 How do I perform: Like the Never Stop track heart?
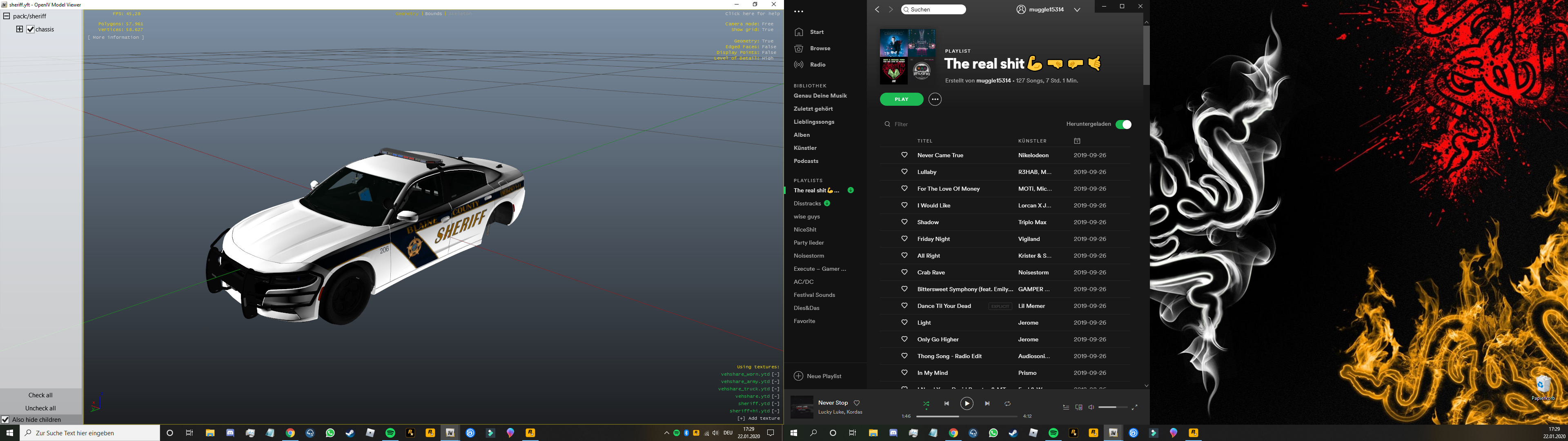857,403
